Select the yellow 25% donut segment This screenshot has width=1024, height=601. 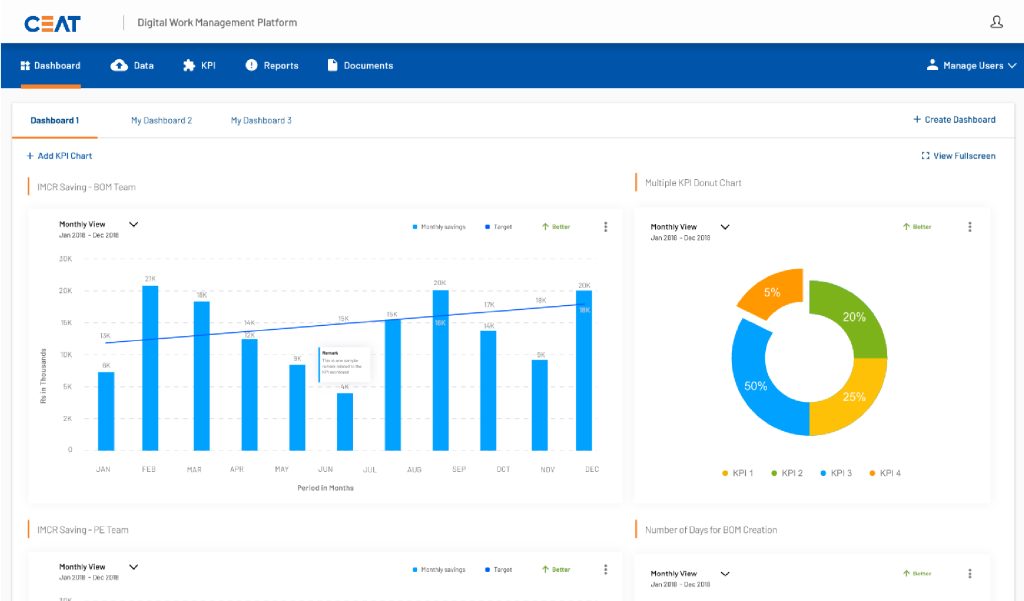coord(855,398)
